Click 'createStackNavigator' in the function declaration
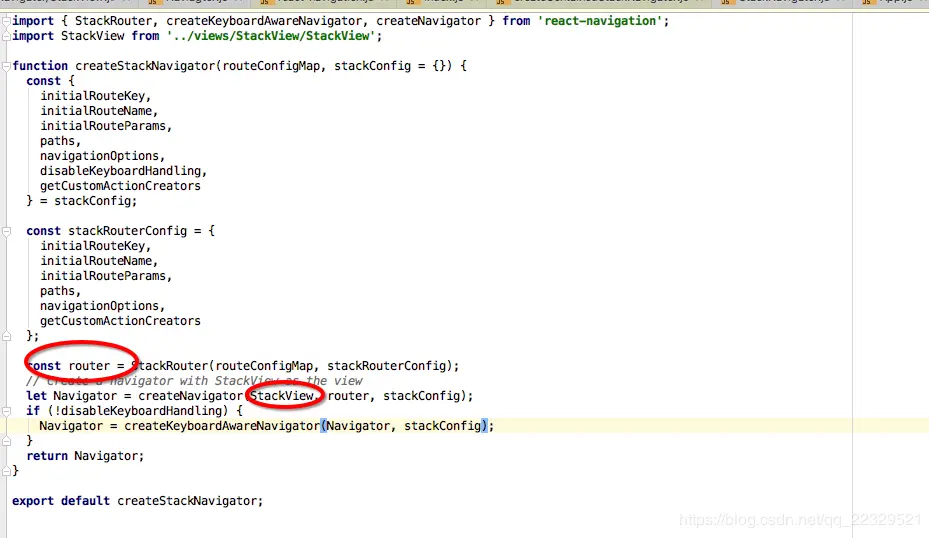The width and height of the screenshot is (929, 538). pyautogui.click(x=145, y=66)
